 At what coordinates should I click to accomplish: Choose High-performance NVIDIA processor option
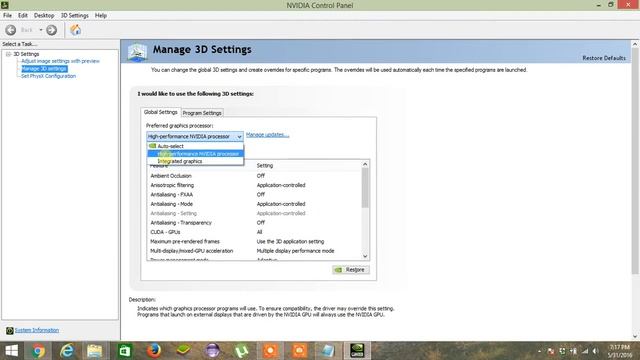coord(195,154)
